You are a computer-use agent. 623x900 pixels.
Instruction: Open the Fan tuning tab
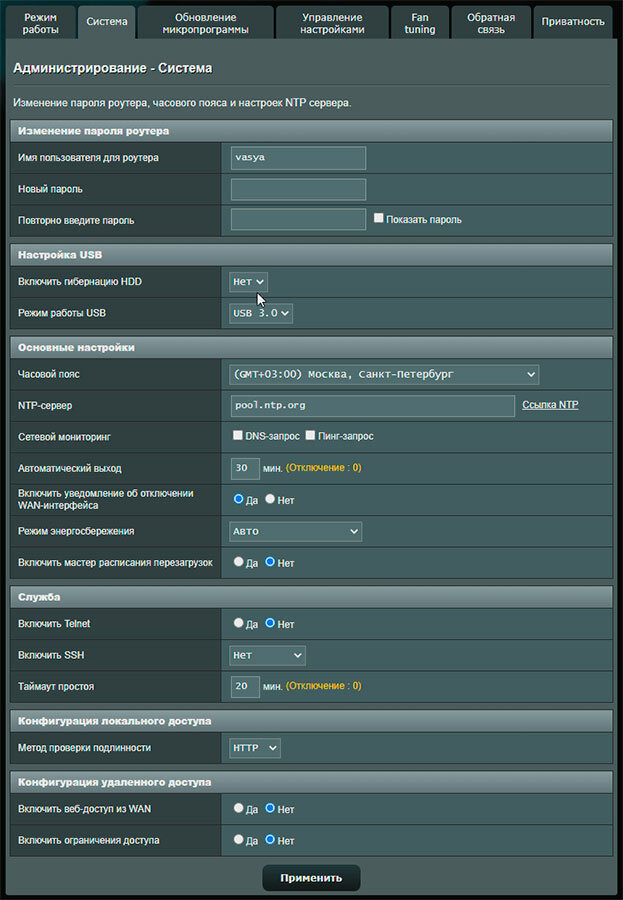click(x=420, y=23)
